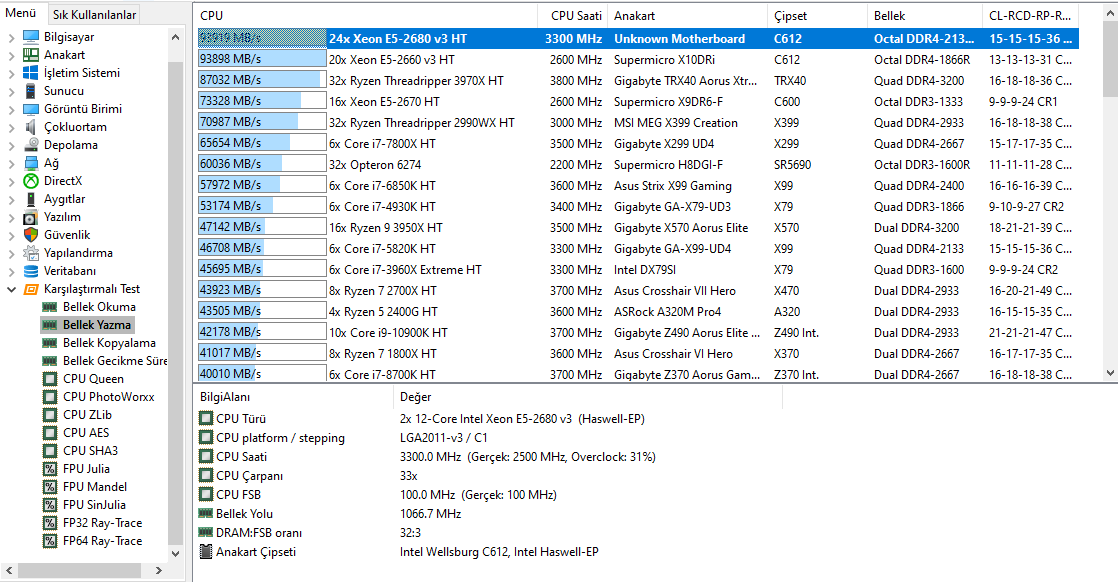Open the FP64 Ray-Trace benchmark
Image resolution: width=1118 pixels, height=582 pixels.
(102, 541)
